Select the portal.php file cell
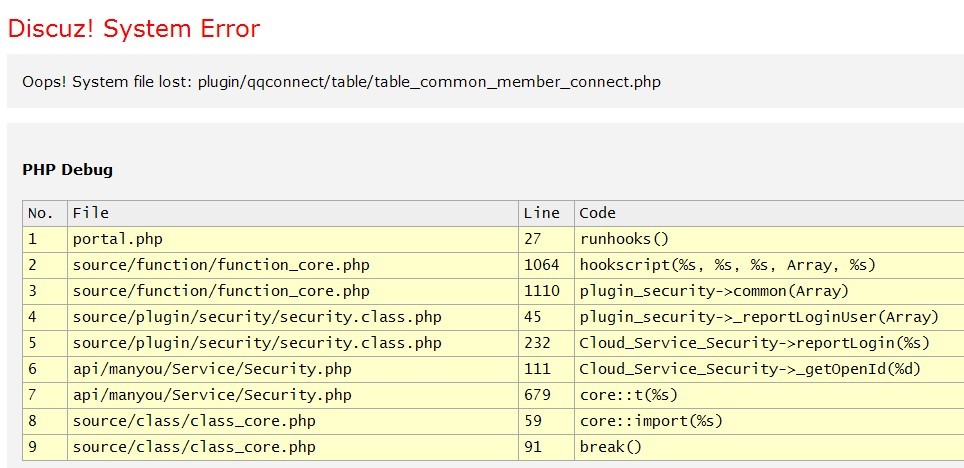This screenshot has height=468, width=964. click(x=293, y=239)
